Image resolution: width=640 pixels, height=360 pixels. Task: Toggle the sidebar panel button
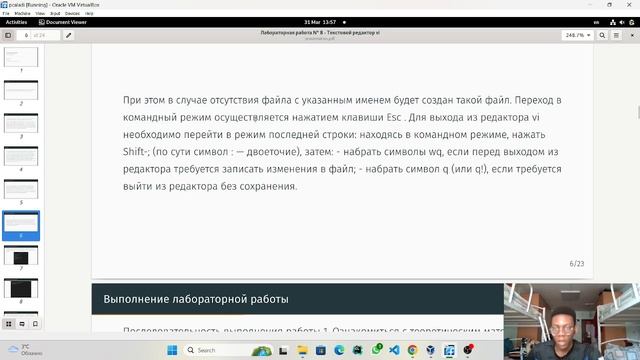pos(8,36)
